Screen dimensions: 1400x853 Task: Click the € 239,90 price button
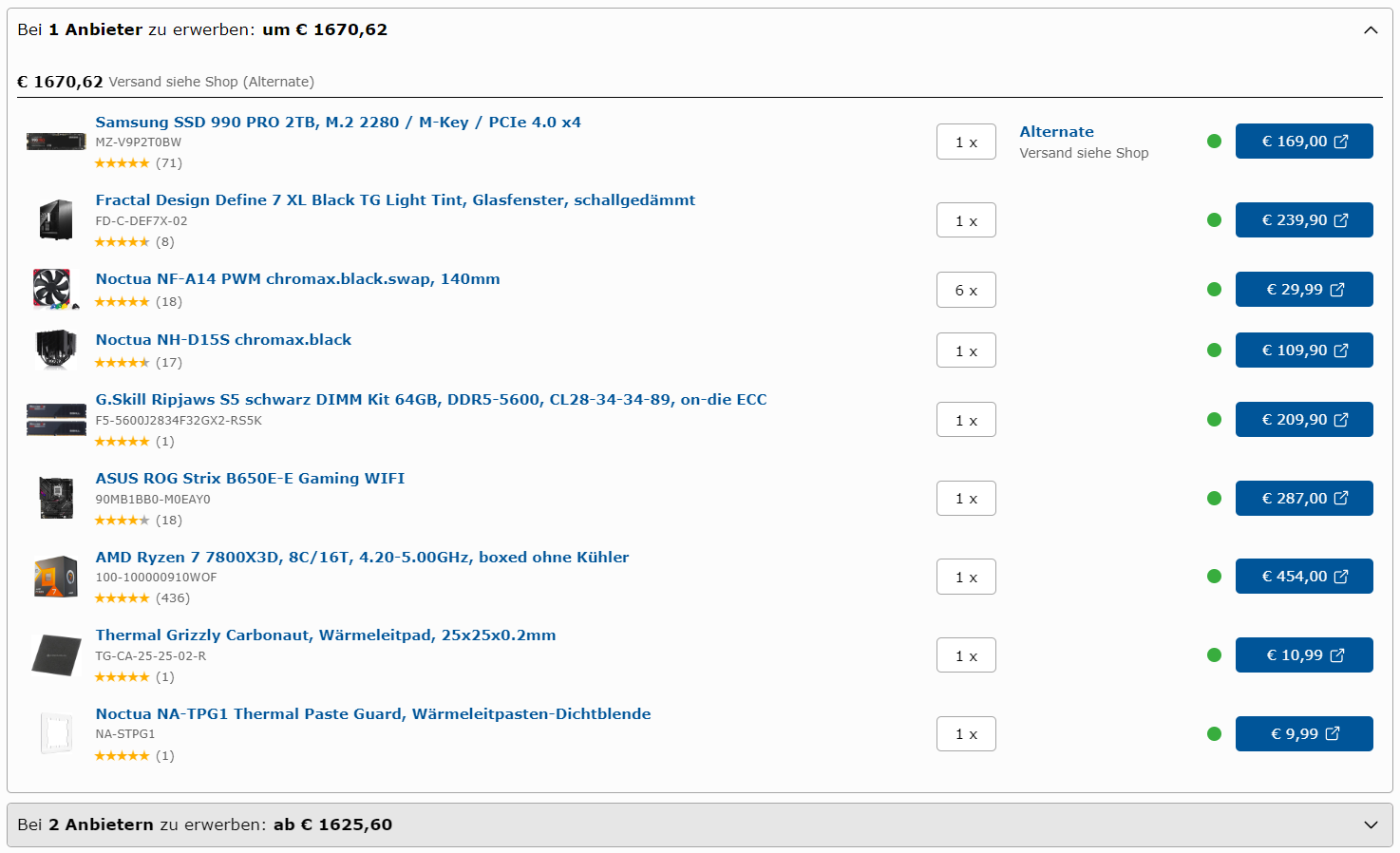coord(1304,220)
